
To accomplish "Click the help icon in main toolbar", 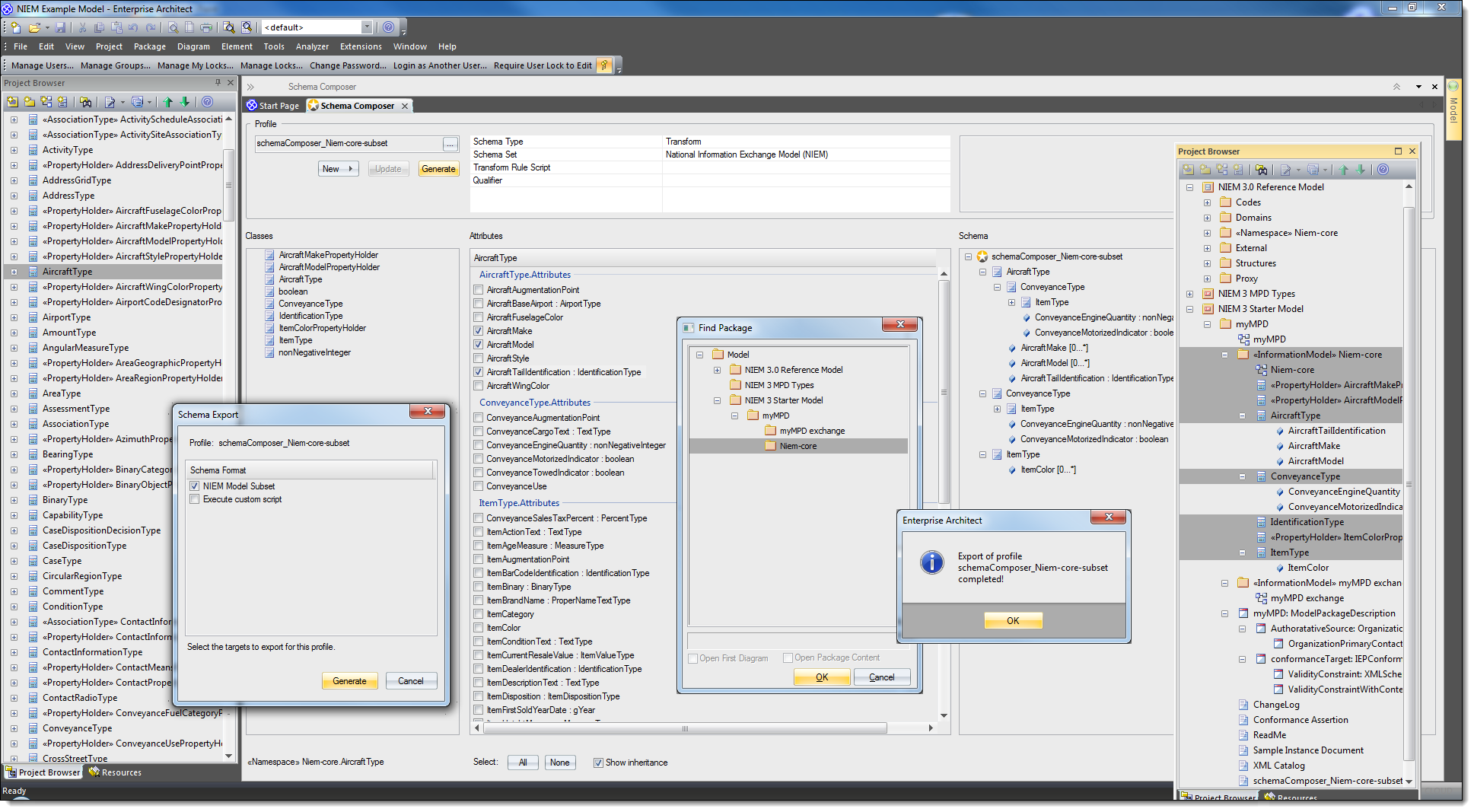I will 389,27.
